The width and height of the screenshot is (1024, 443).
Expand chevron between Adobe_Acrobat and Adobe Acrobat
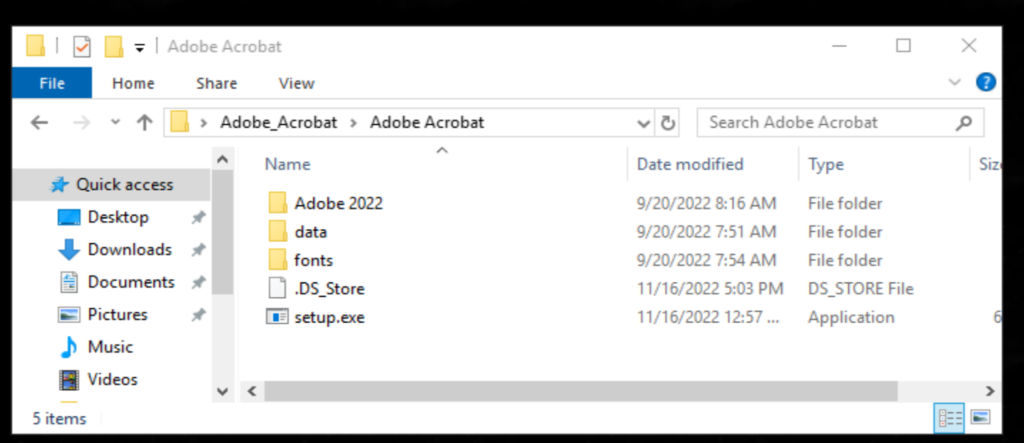(x=354, y=123)
